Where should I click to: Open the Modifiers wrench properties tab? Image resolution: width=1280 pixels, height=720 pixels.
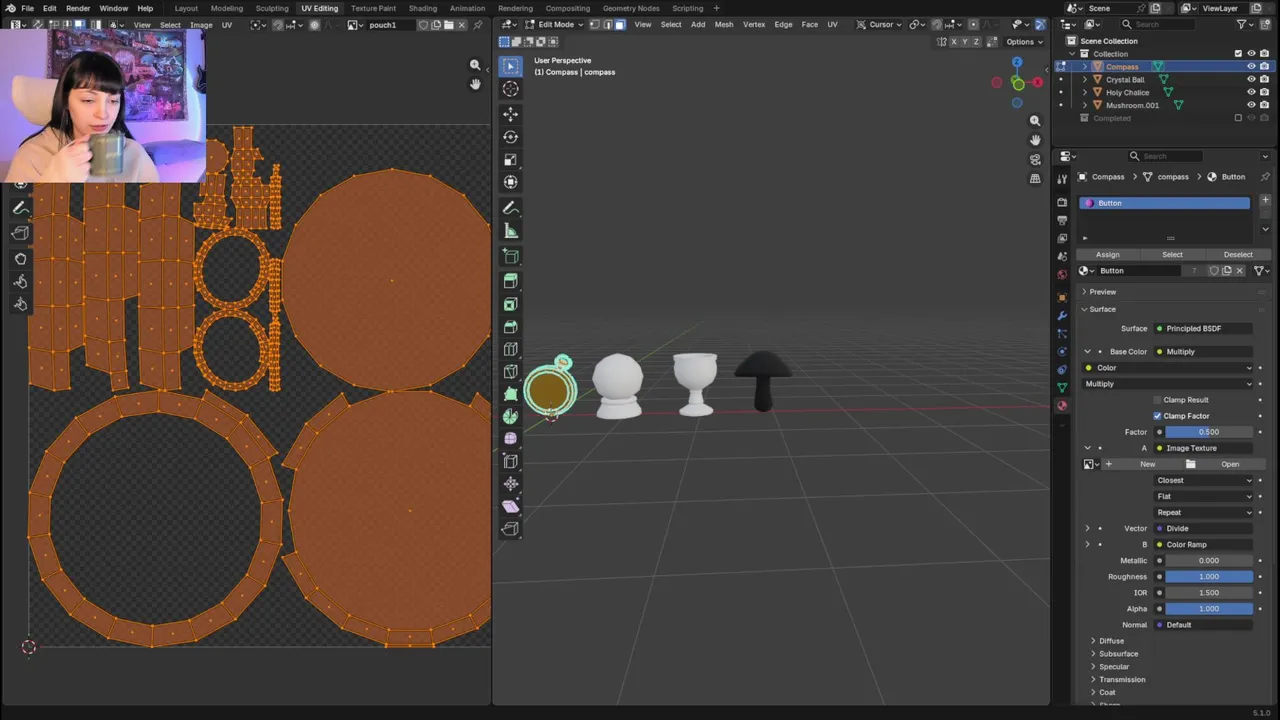tap(1062, 315)
